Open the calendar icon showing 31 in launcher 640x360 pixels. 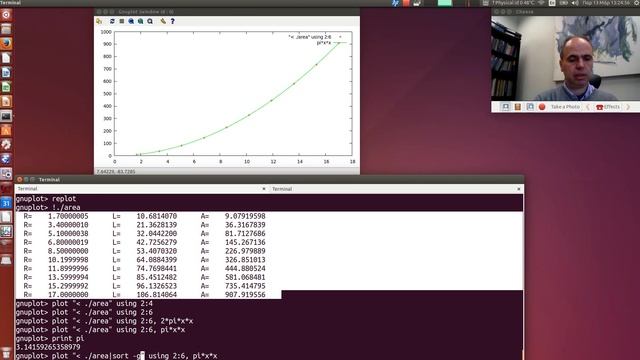[6, 203]
